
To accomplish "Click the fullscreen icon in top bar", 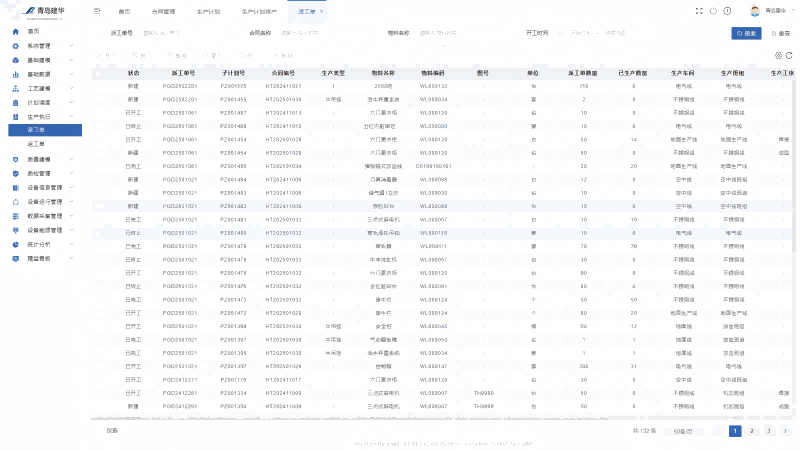I will click(698, 10).
